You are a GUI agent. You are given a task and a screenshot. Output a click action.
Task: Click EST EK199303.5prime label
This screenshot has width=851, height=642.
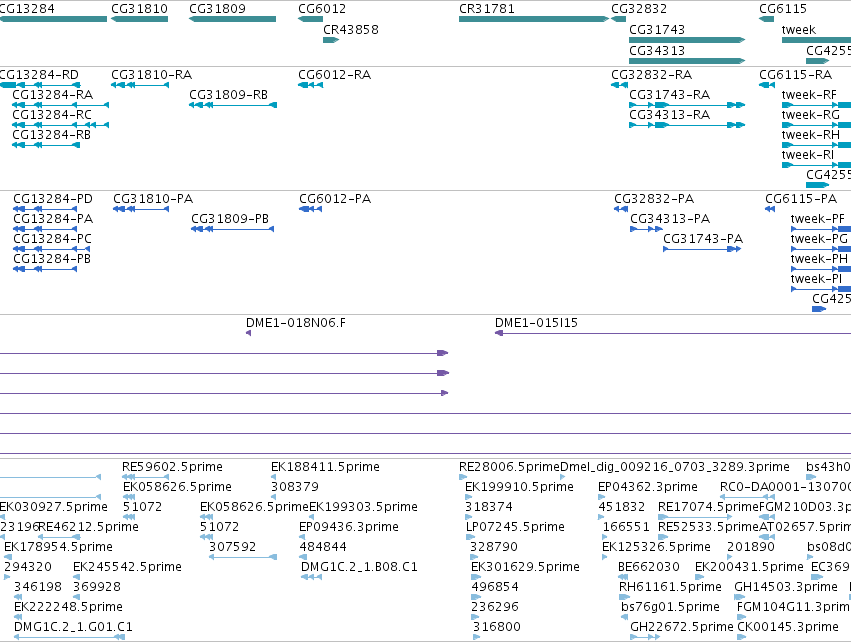pyautogui.click(x=363, y=507)
